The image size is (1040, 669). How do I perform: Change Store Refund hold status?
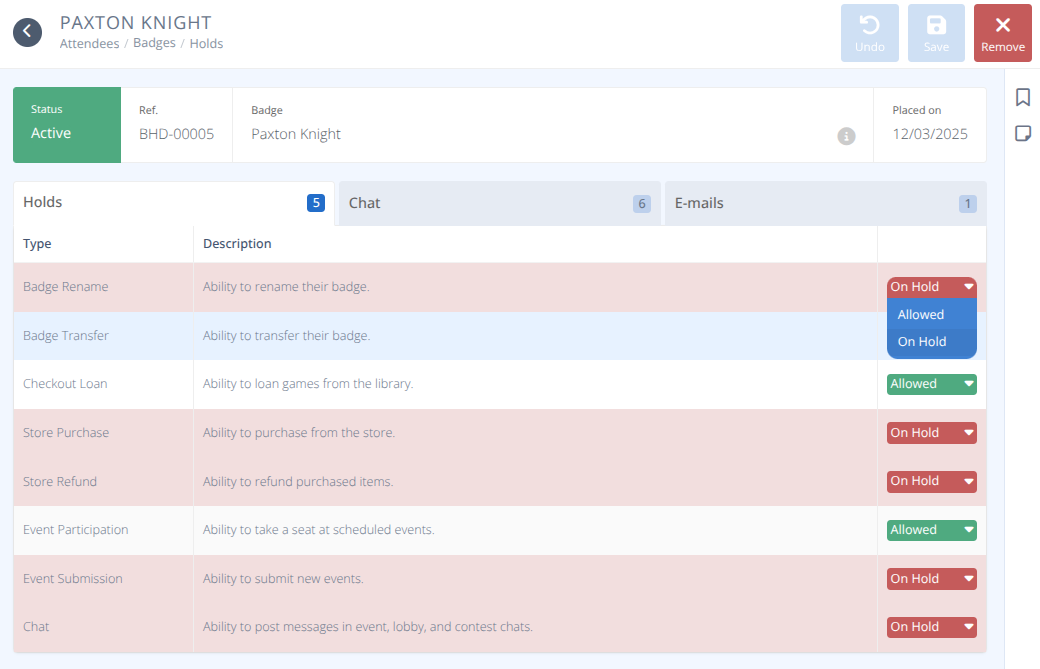tap(931, 481)
